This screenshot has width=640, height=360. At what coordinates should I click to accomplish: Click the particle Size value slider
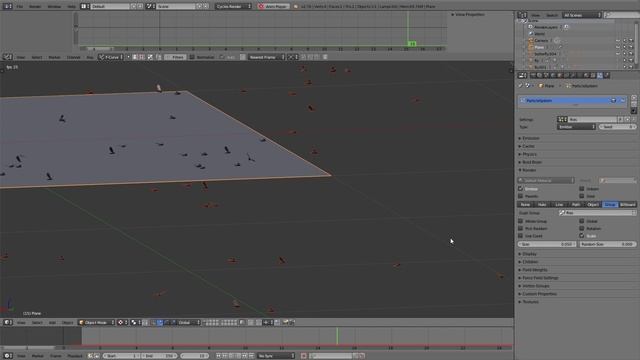pyautogui.click(x=547, y=244)
